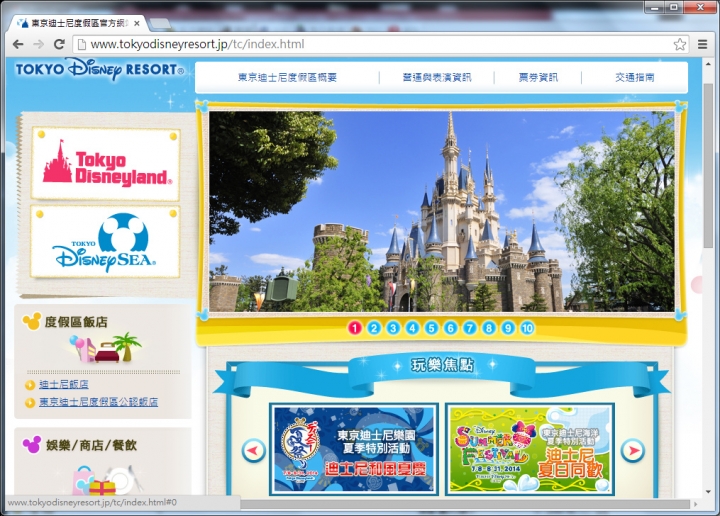Go back with the browser back arrow
720x516 pixels.
18,44
